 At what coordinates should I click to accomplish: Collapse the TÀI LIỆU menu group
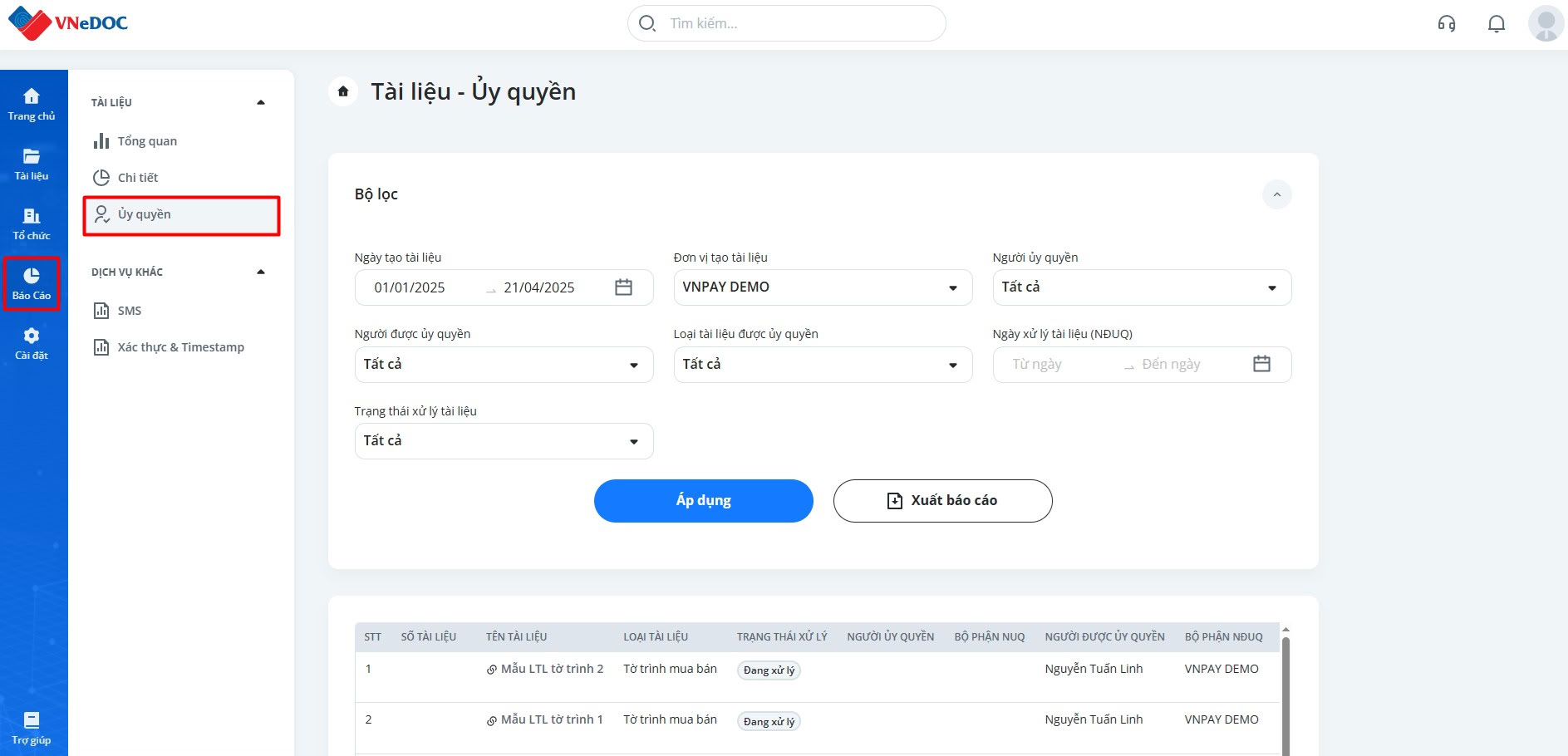click(x=261, y=102)
